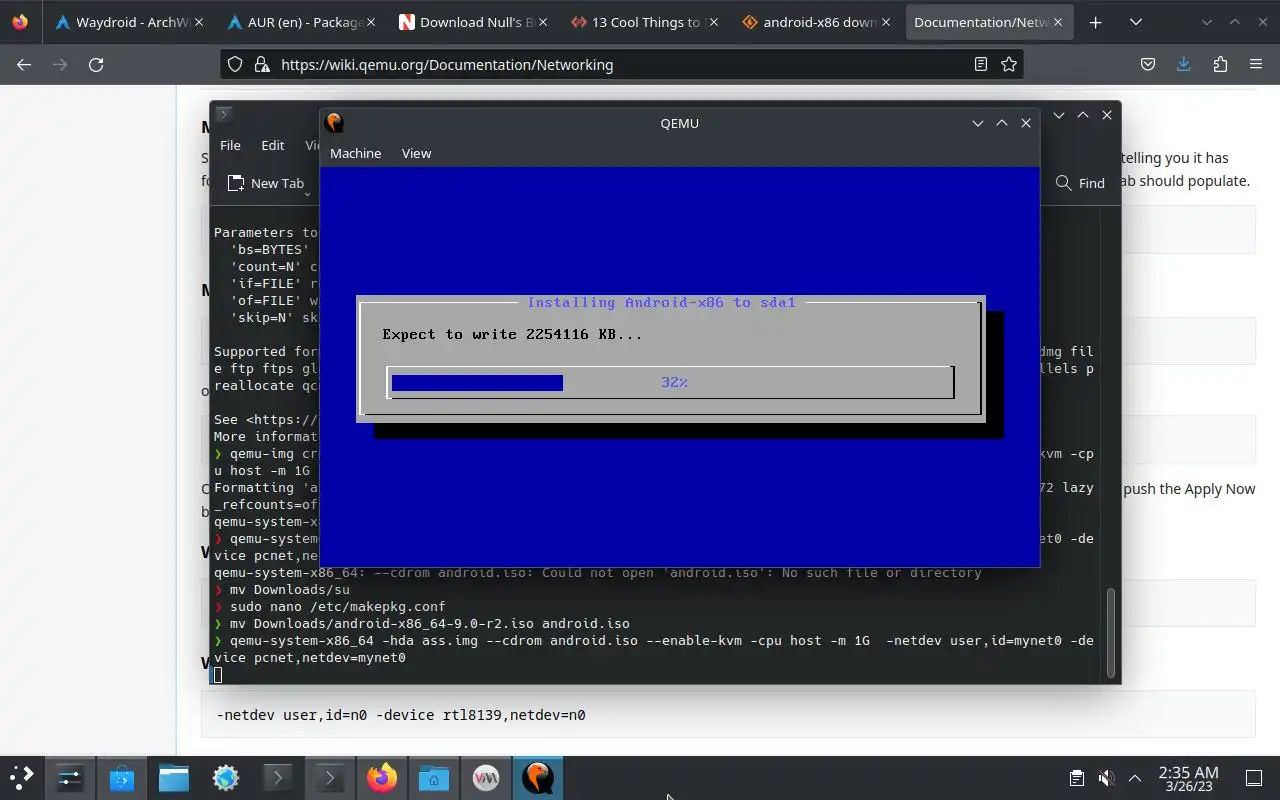1280x800 pixels.
Task: Close the android-x86 download tab
Action: [885, 22]
